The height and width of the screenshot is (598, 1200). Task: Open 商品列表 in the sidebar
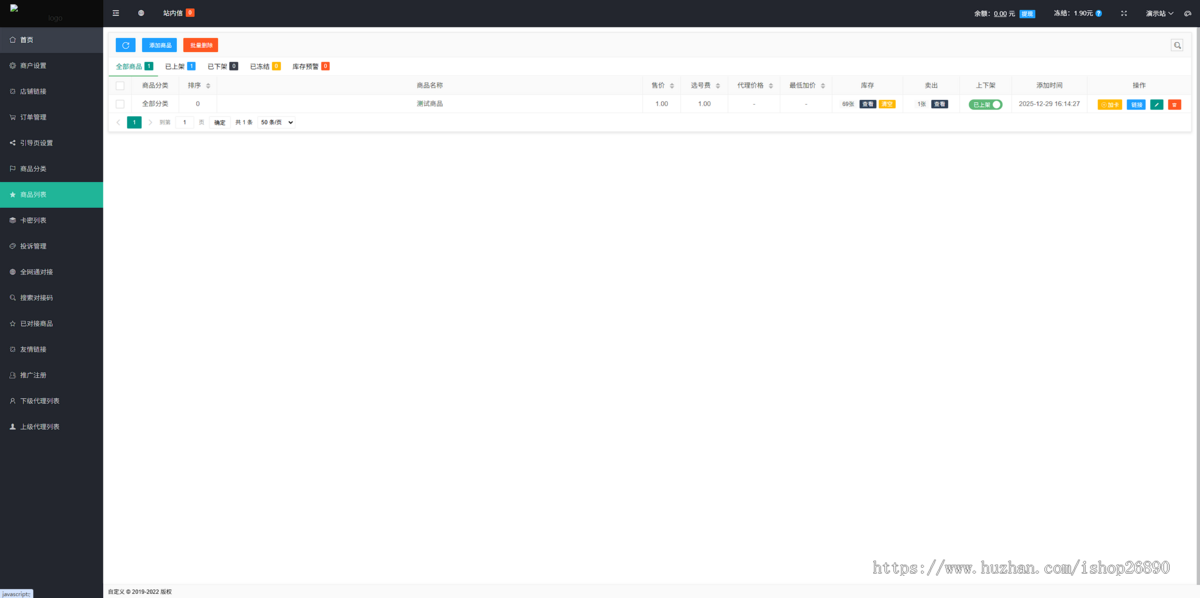coord(51,194)
